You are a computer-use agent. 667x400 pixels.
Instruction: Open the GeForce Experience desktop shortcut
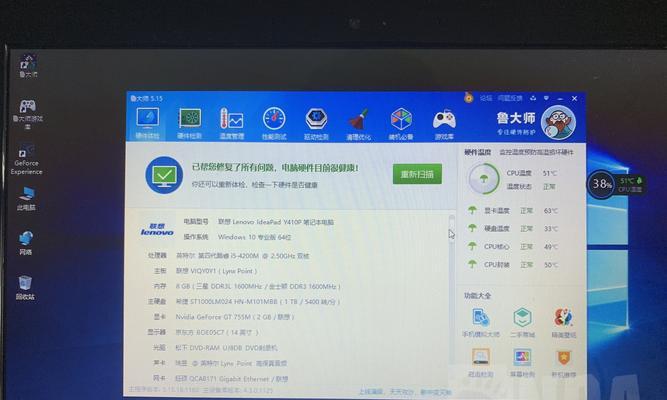[x=26, y=160]
